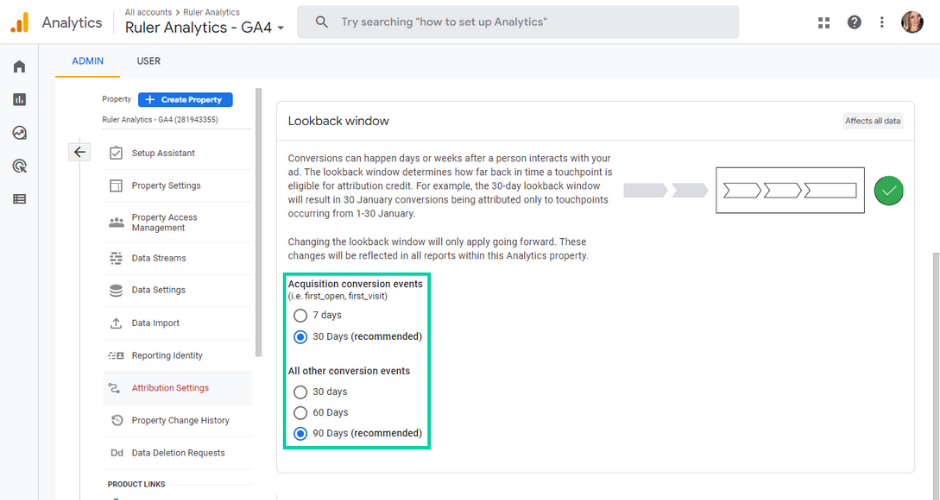The width and height of the screenshot is (940, 500).
Task: Open the Explore icon in sidebar
Action: click(19, 133)
